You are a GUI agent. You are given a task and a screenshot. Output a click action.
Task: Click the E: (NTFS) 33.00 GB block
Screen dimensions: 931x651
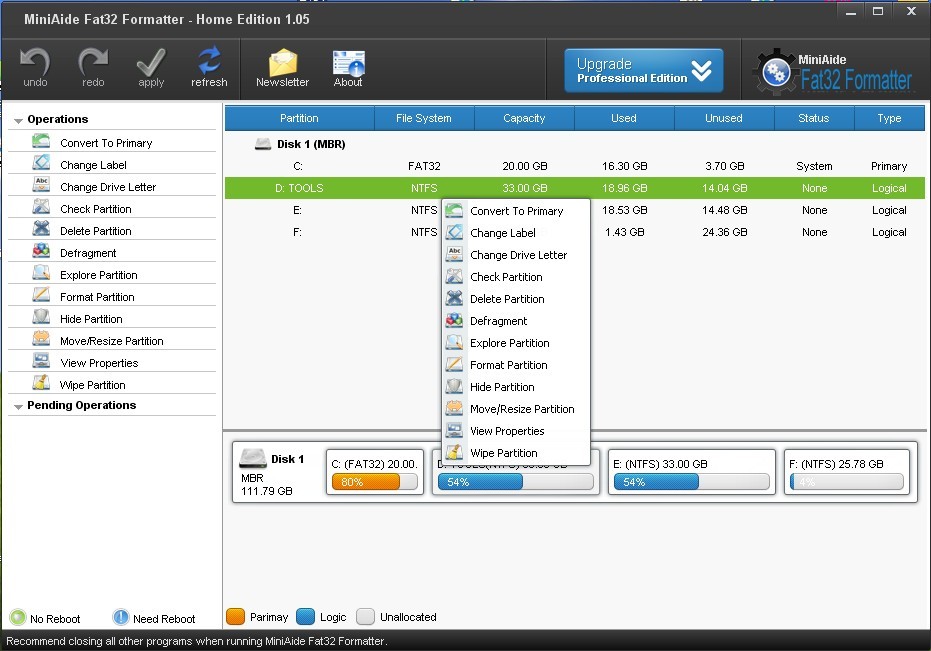point(692,472)
